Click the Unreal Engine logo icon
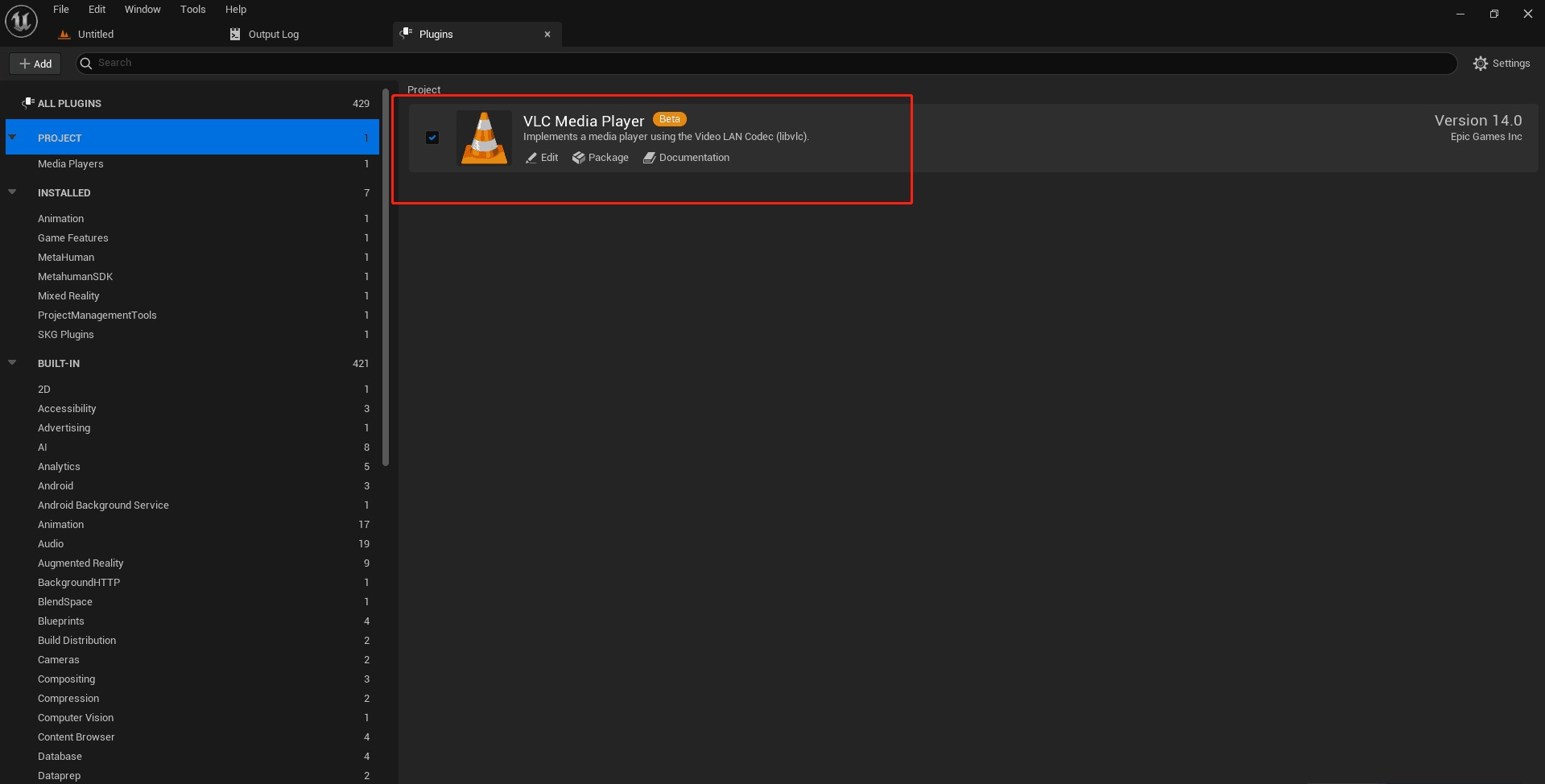 pyautogui.click(x=21, y=21)
